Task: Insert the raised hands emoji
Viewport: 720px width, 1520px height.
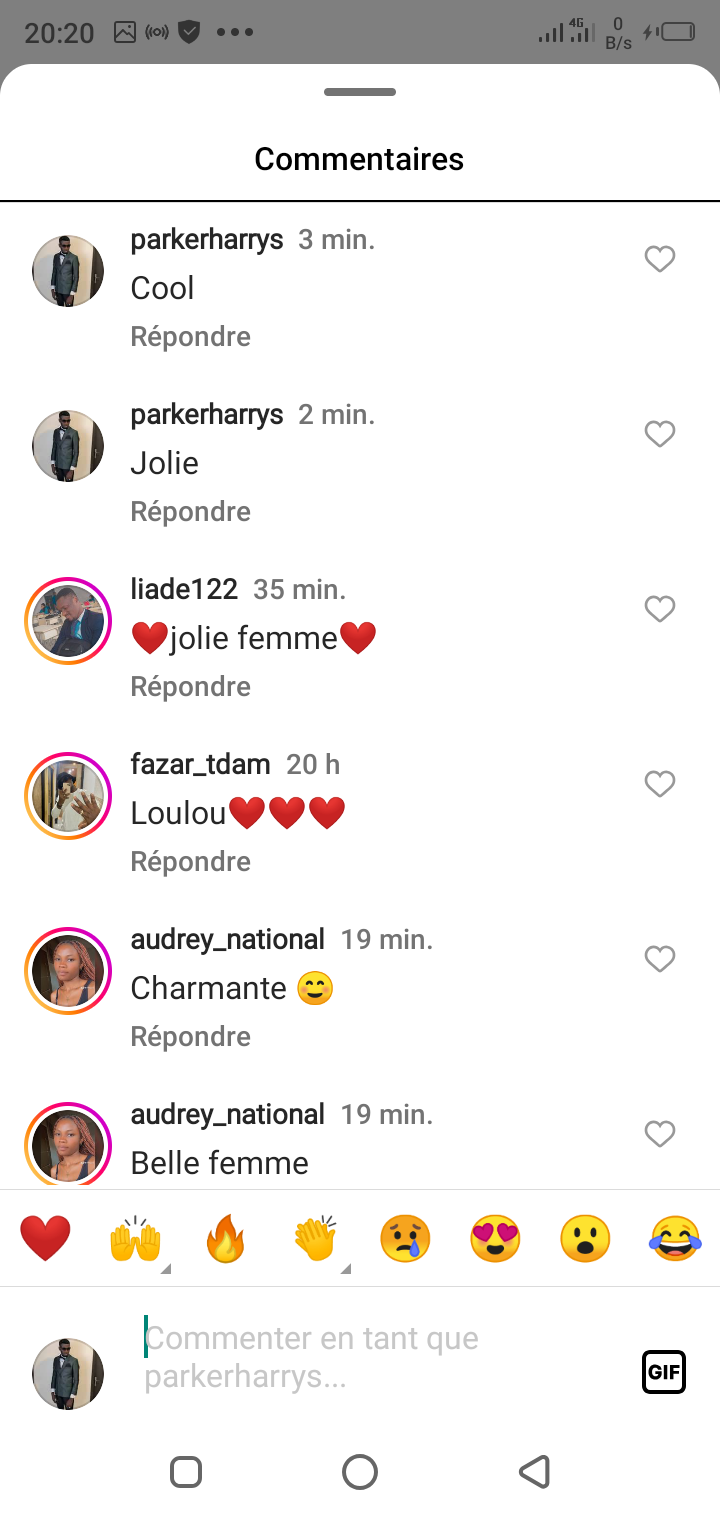Action: [135, 1240]
